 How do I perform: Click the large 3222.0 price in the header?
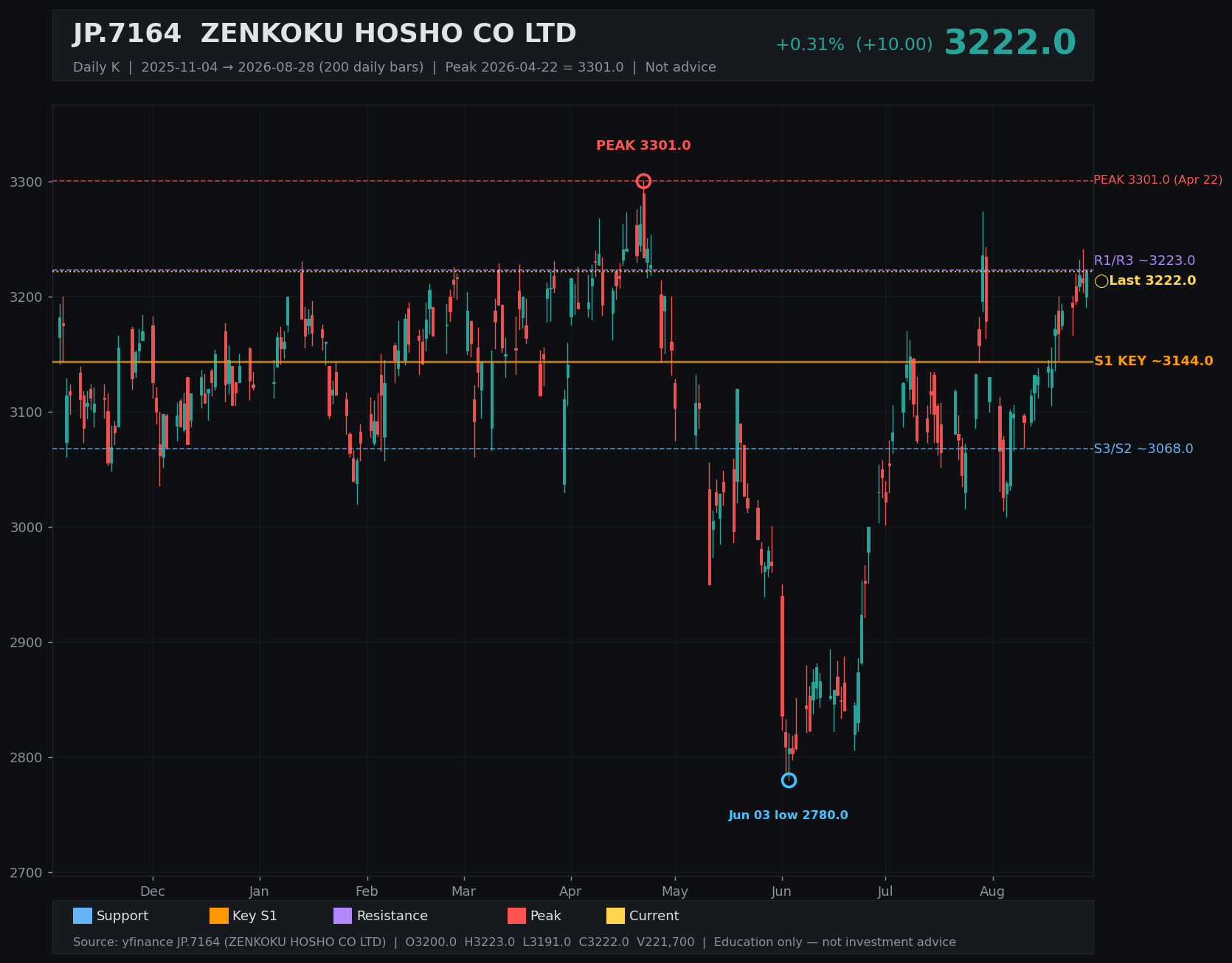coord(1010,43)
